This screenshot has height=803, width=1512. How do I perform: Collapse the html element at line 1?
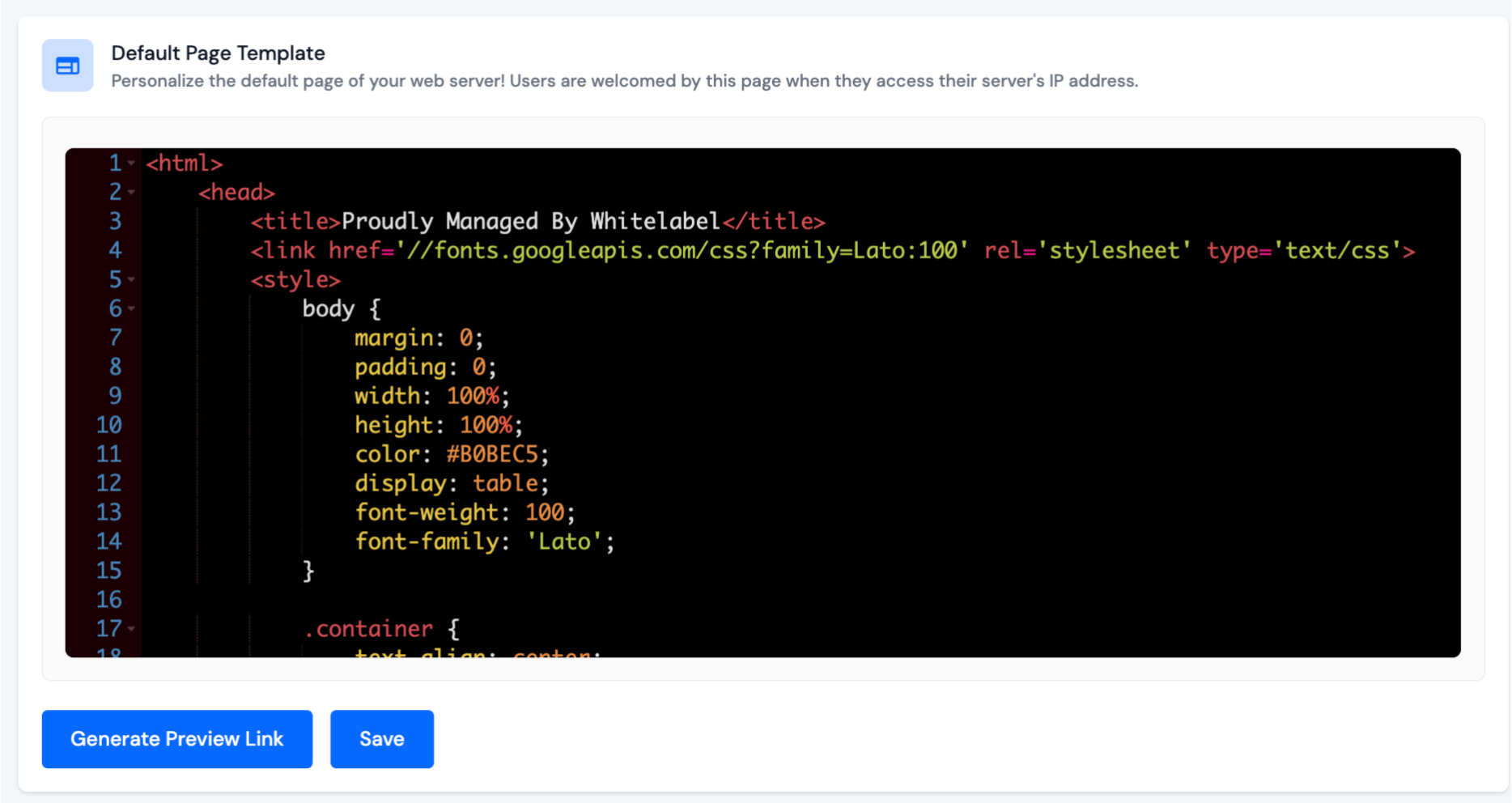coord(131,163)
